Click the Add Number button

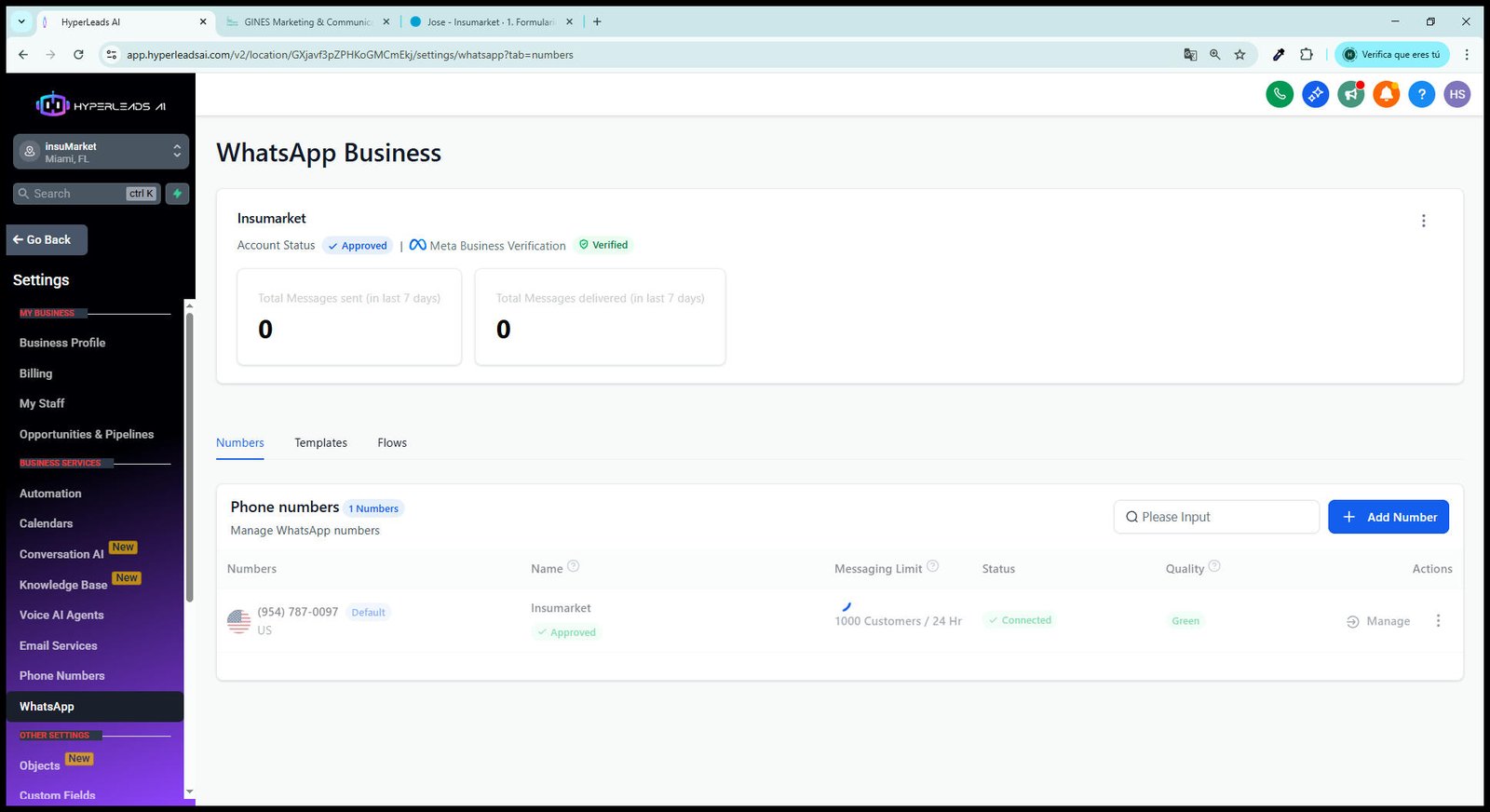1388,517
